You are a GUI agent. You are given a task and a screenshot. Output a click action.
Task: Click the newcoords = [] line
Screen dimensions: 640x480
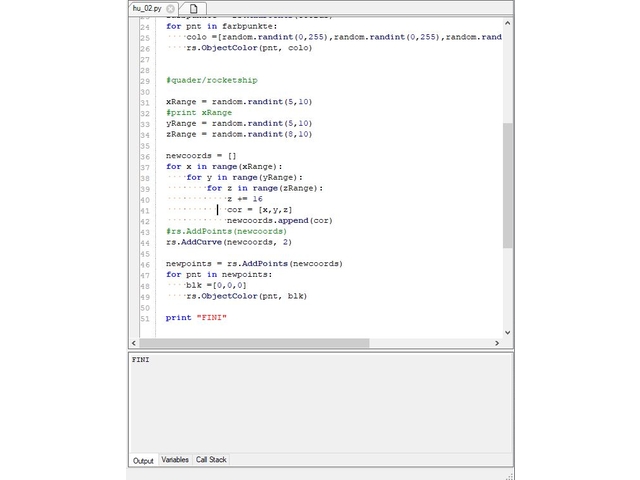click(201, 156)
